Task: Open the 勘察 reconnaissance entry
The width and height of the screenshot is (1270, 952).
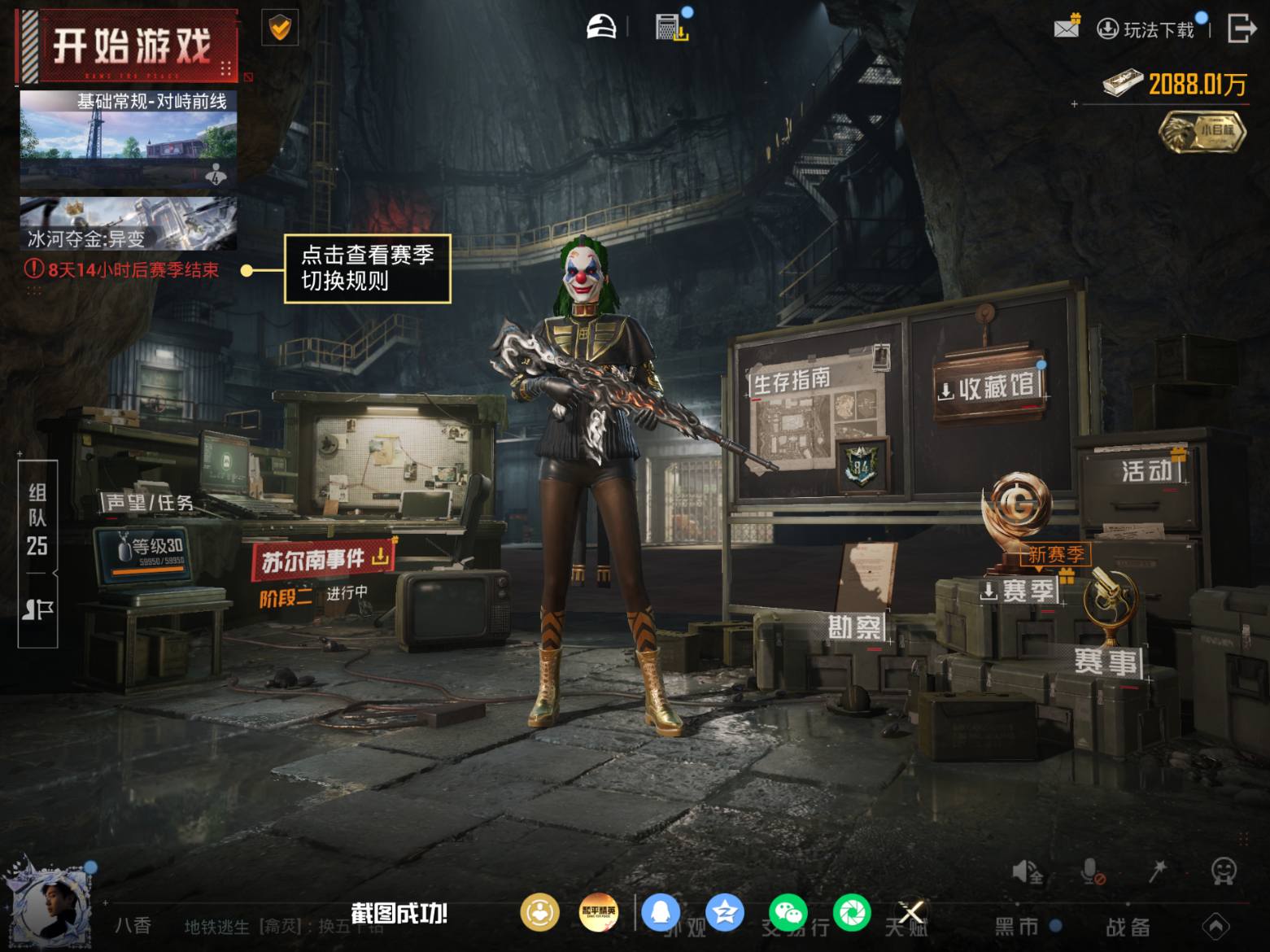Action: 854,627
